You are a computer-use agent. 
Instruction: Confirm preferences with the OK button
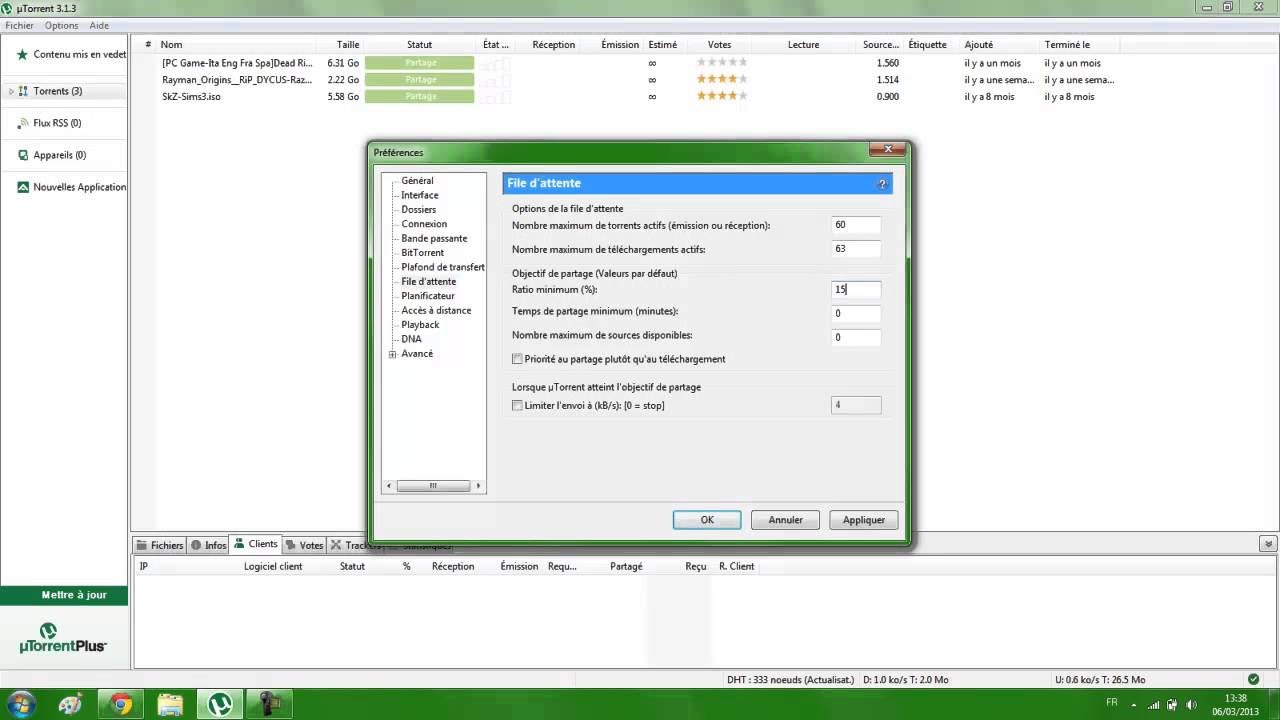click(707, 520)
